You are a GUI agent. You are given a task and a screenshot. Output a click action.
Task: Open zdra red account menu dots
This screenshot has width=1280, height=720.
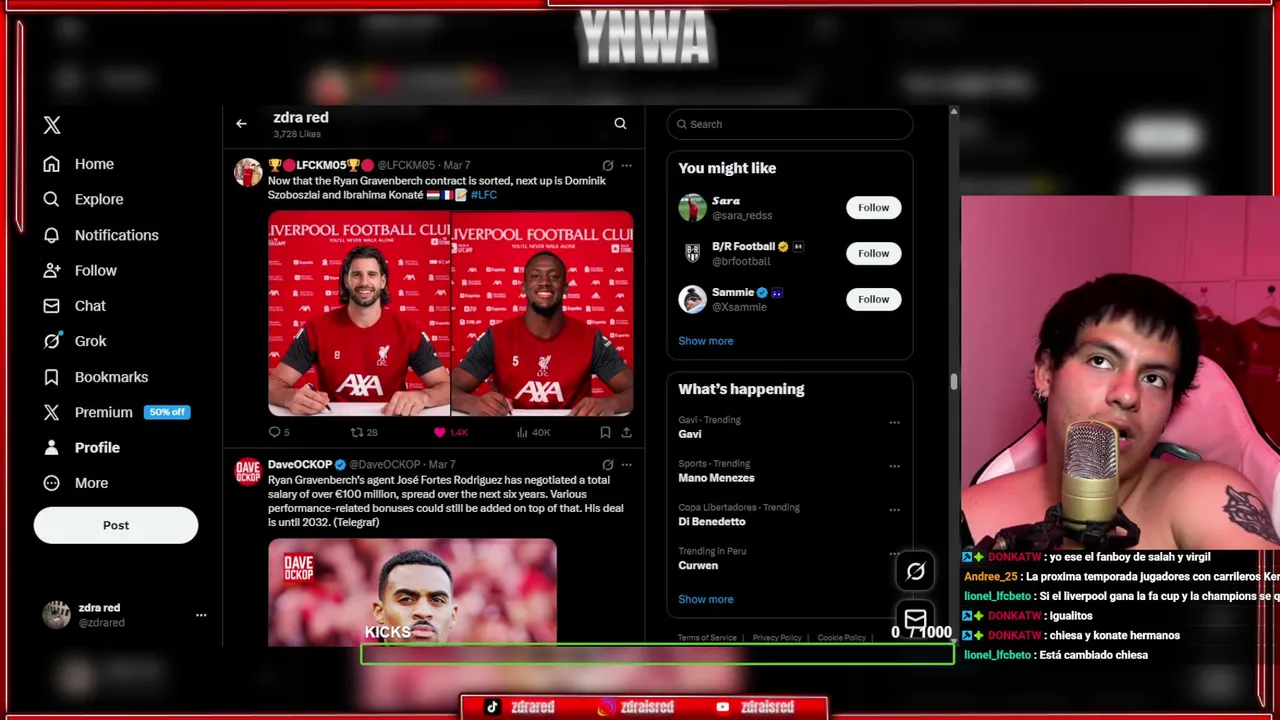pyautogui.click(x=201, y=615)
